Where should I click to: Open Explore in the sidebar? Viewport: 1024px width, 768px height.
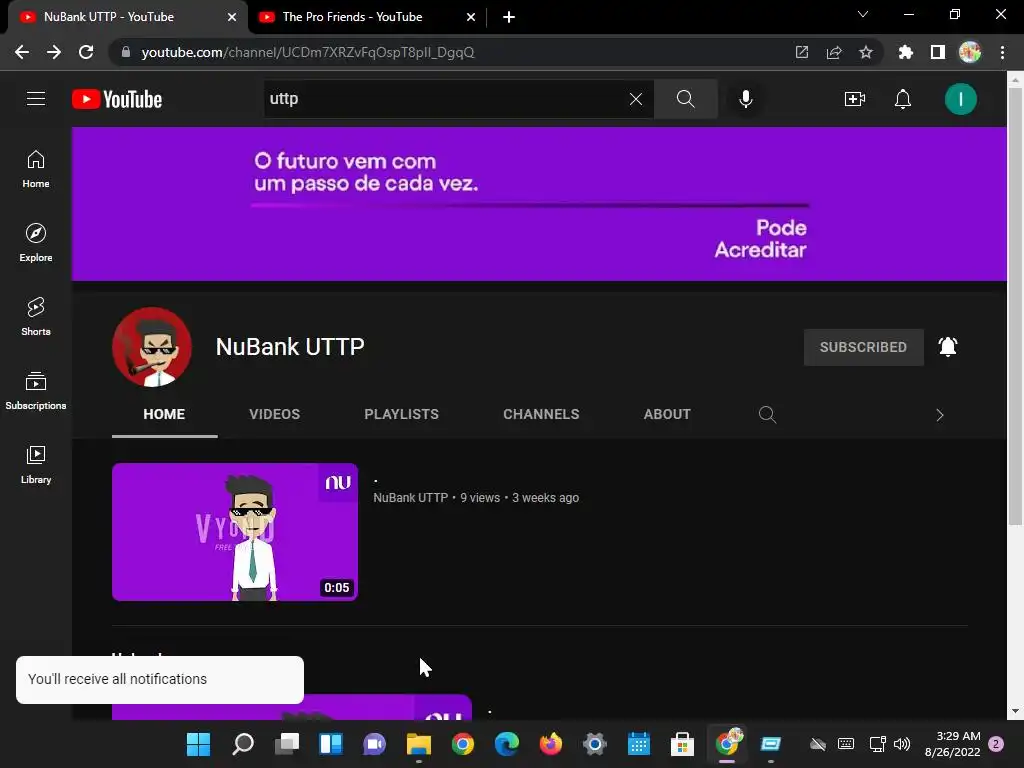pos(36,242)
